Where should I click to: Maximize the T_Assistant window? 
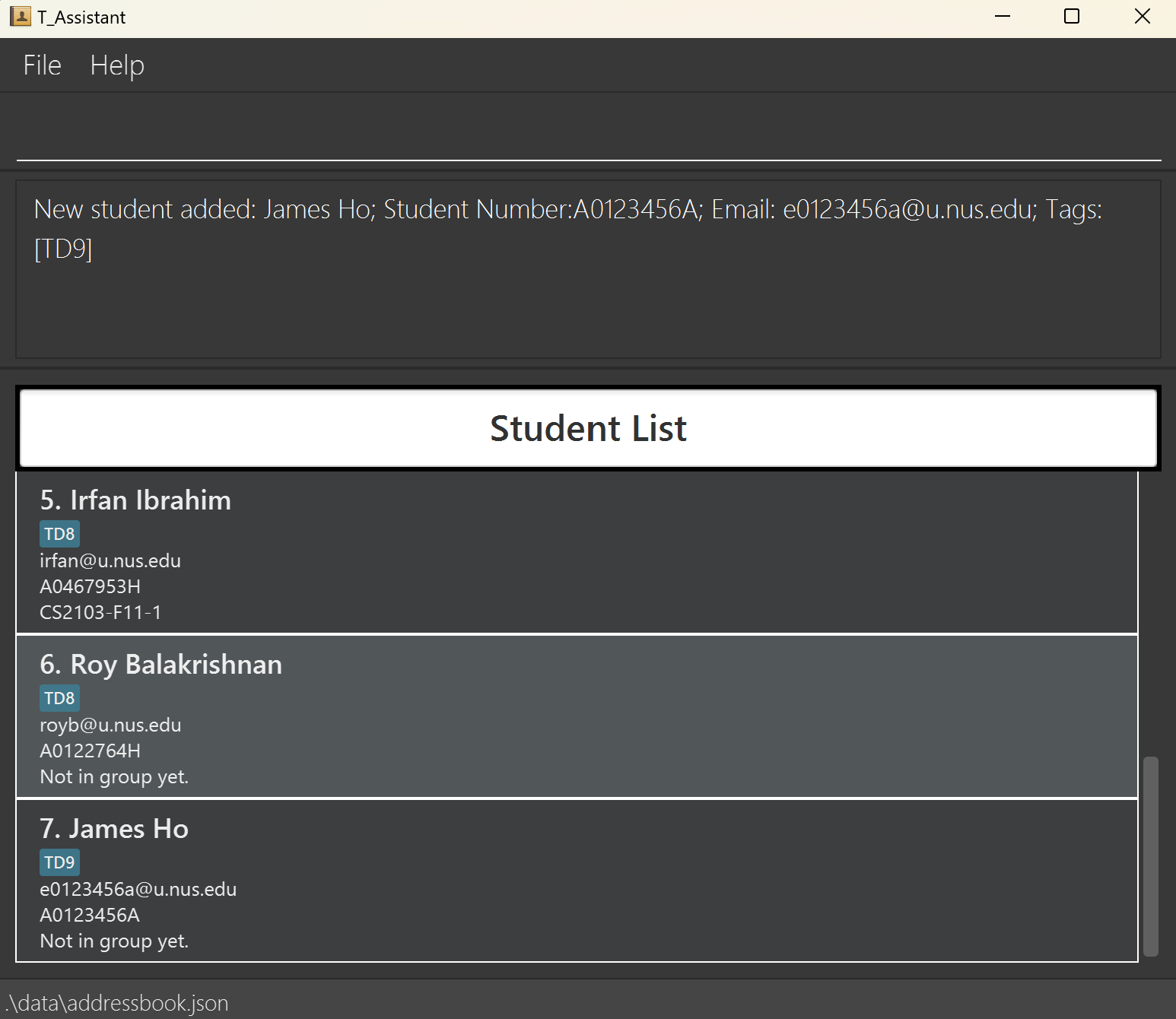click(x=1072, y=17)
